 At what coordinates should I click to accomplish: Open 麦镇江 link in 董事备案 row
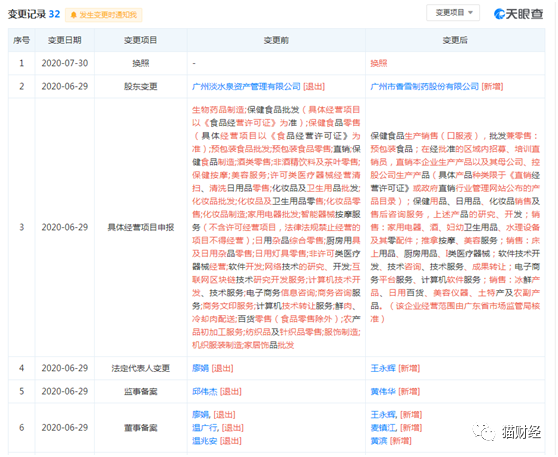pyautogui.click(x=384, y=427)
